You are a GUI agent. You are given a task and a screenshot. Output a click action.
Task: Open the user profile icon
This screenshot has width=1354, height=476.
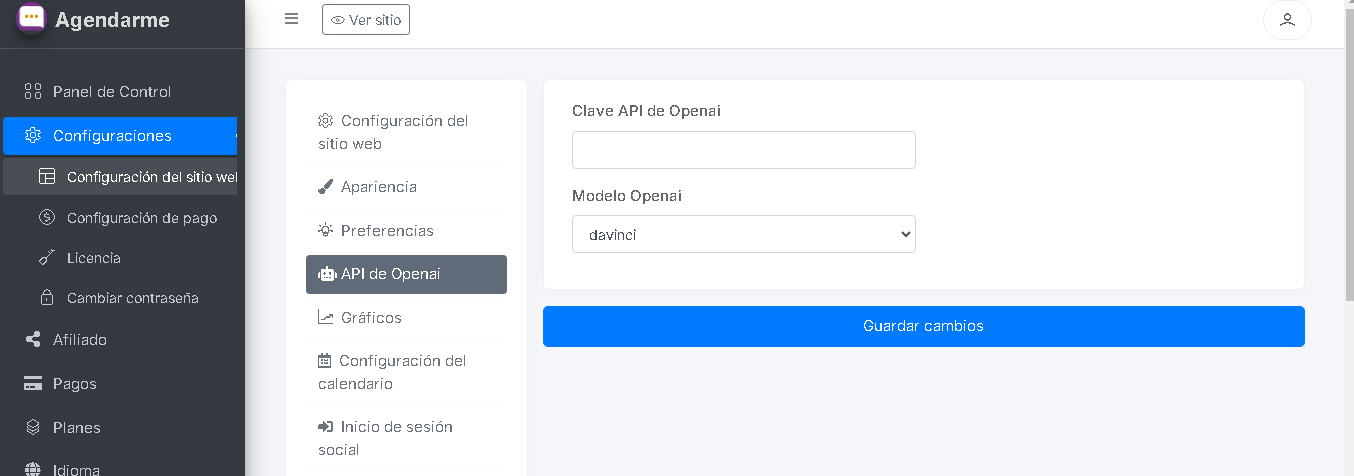(x=1288, y=20)
